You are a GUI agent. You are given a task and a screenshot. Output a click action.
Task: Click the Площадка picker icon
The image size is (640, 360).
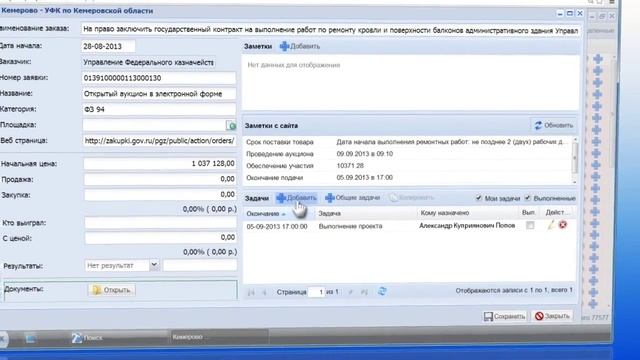coord(232,125)
